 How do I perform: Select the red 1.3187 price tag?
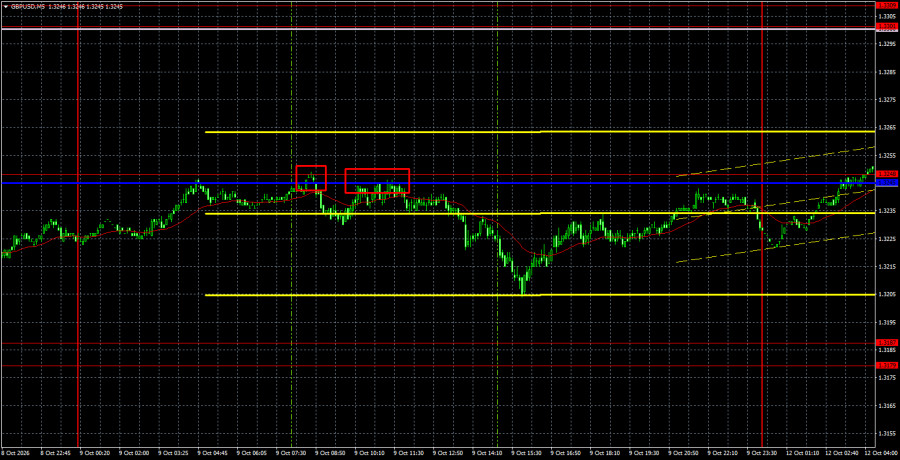(x=885, y=343)
